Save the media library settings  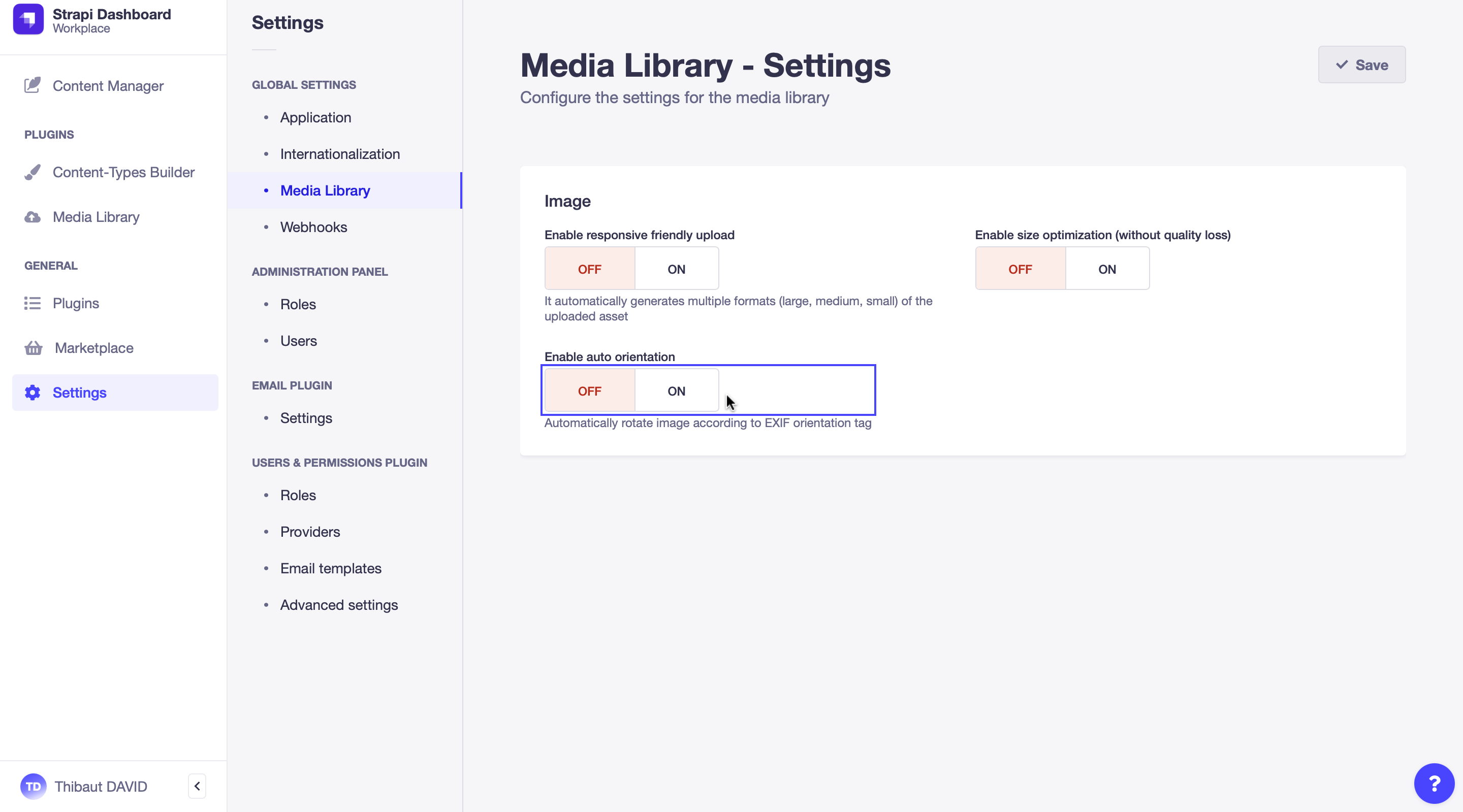coord(1362,64)
